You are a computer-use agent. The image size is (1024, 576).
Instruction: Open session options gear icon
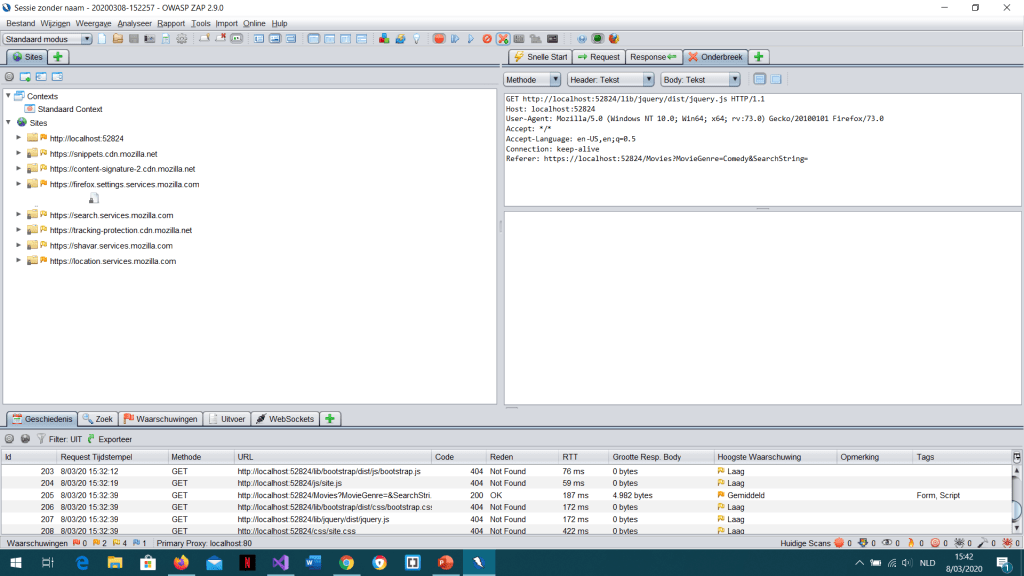(x=181, y=39)
